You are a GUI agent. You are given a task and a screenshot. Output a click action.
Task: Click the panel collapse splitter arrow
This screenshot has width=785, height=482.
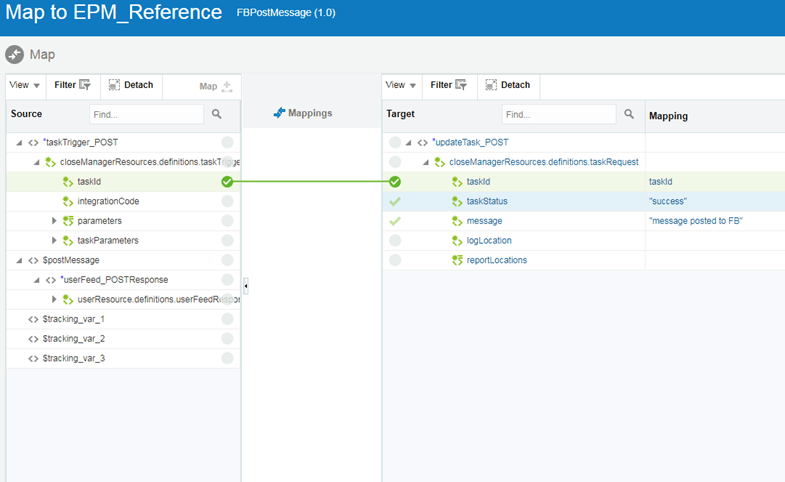pos(246,286)
